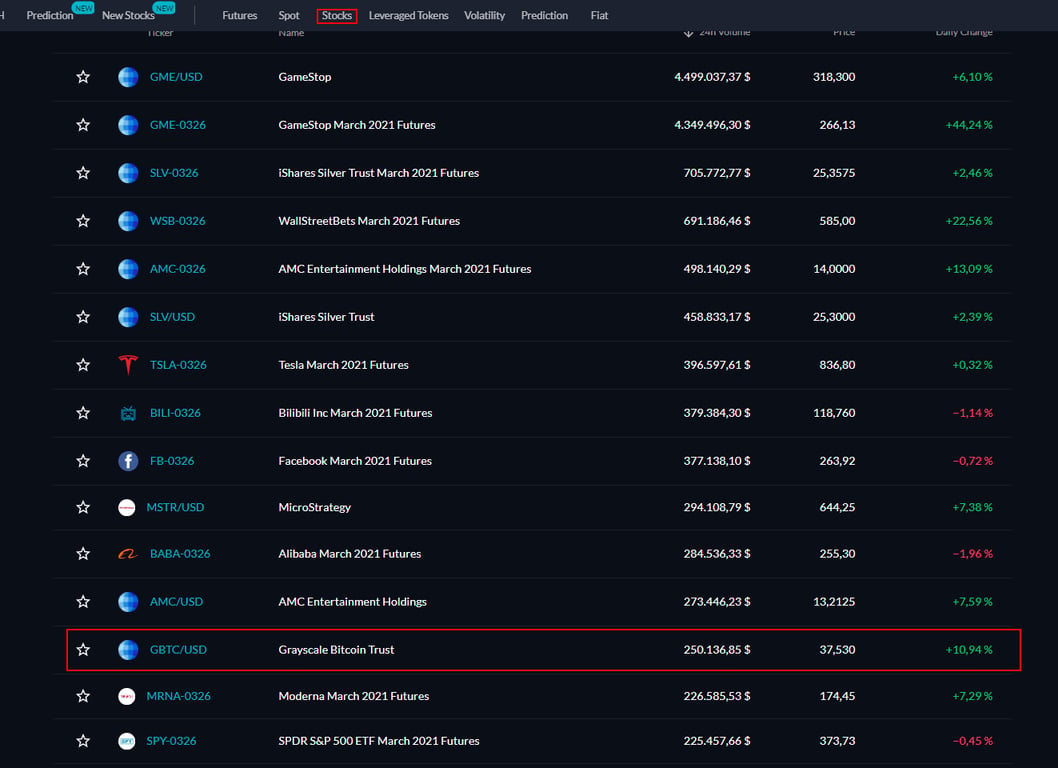Viewport: 1058px width, 768px height.
Task: Sort the table by Price column
Action: [x=844, y=32]
